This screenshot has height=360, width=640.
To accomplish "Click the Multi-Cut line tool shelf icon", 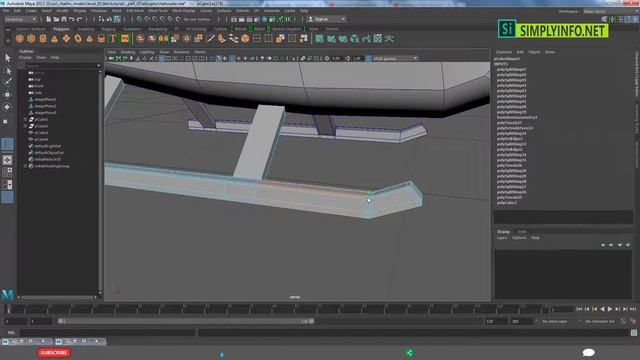I will [x=210, y=39].
